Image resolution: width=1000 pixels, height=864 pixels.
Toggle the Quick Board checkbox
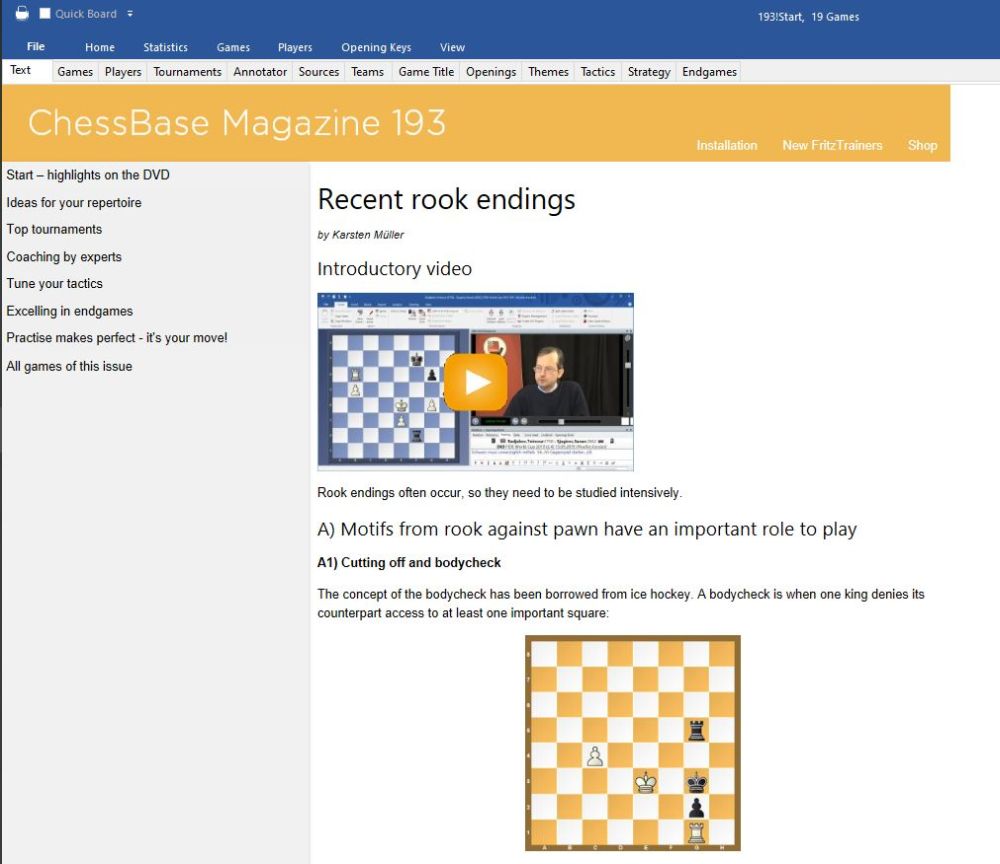(45, 13)
